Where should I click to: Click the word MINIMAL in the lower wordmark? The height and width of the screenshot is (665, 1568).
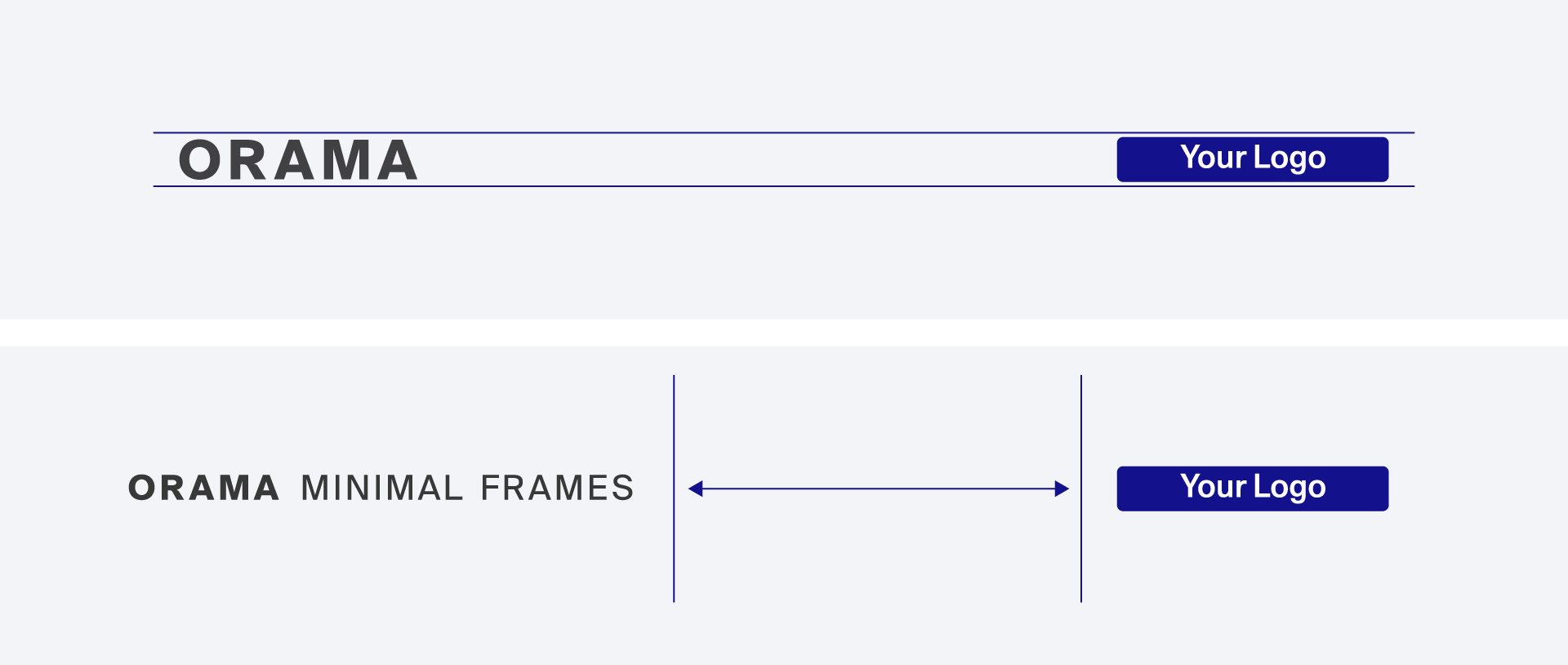tap(381, 489)
